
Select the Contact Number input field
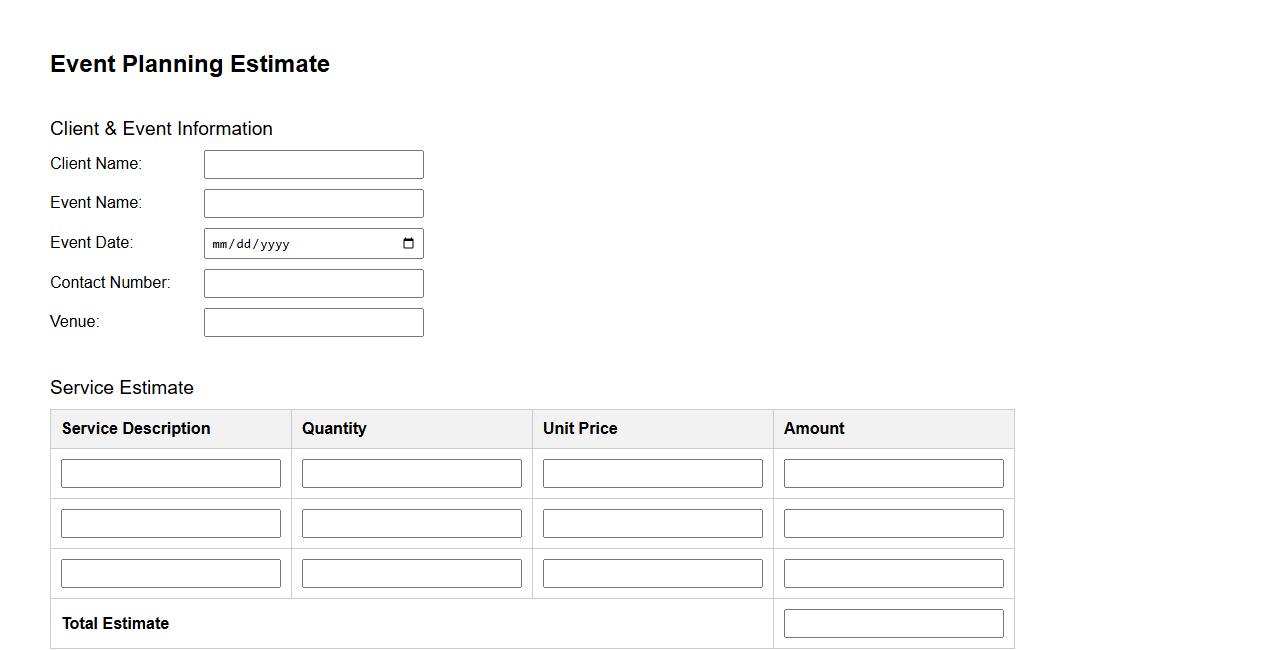click(x=313, y=284)
